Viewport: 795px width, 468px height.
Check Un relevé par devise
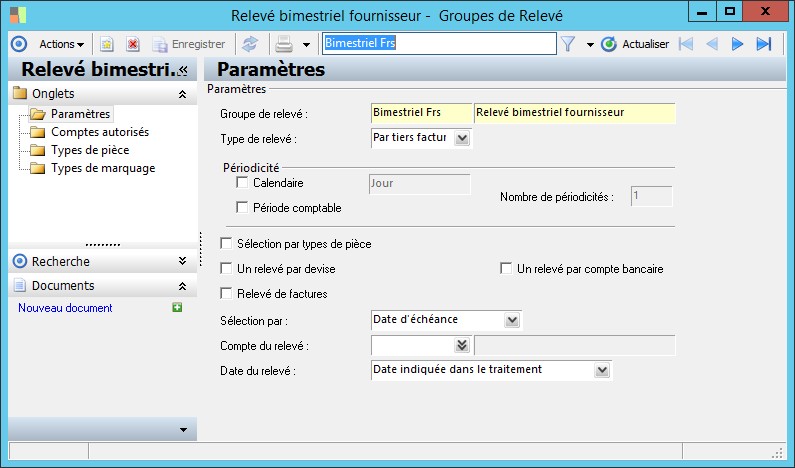[x=226, y=269]
